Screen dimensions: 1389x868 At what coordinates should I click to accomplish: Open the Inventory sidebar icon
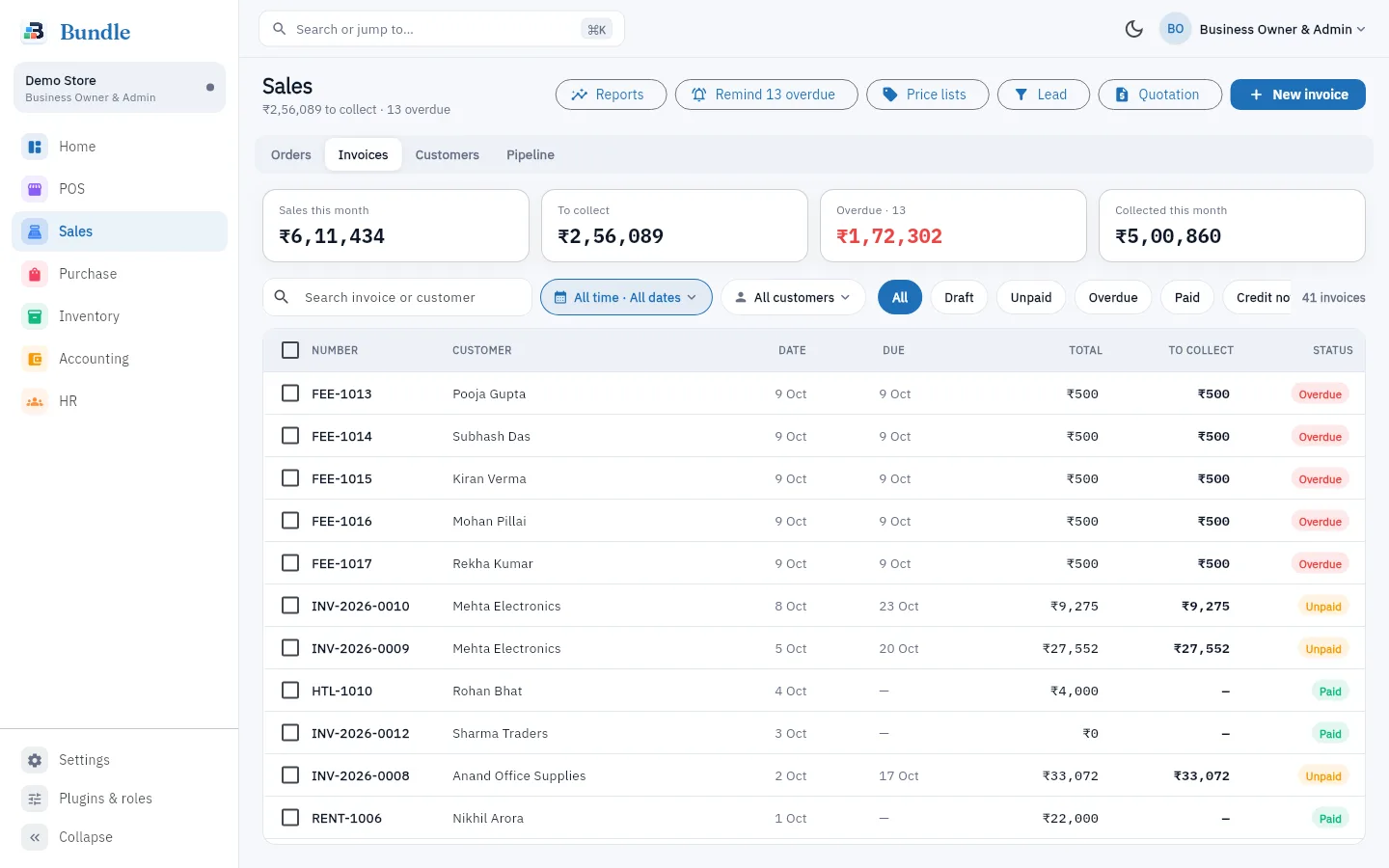(x=35, y=316)
